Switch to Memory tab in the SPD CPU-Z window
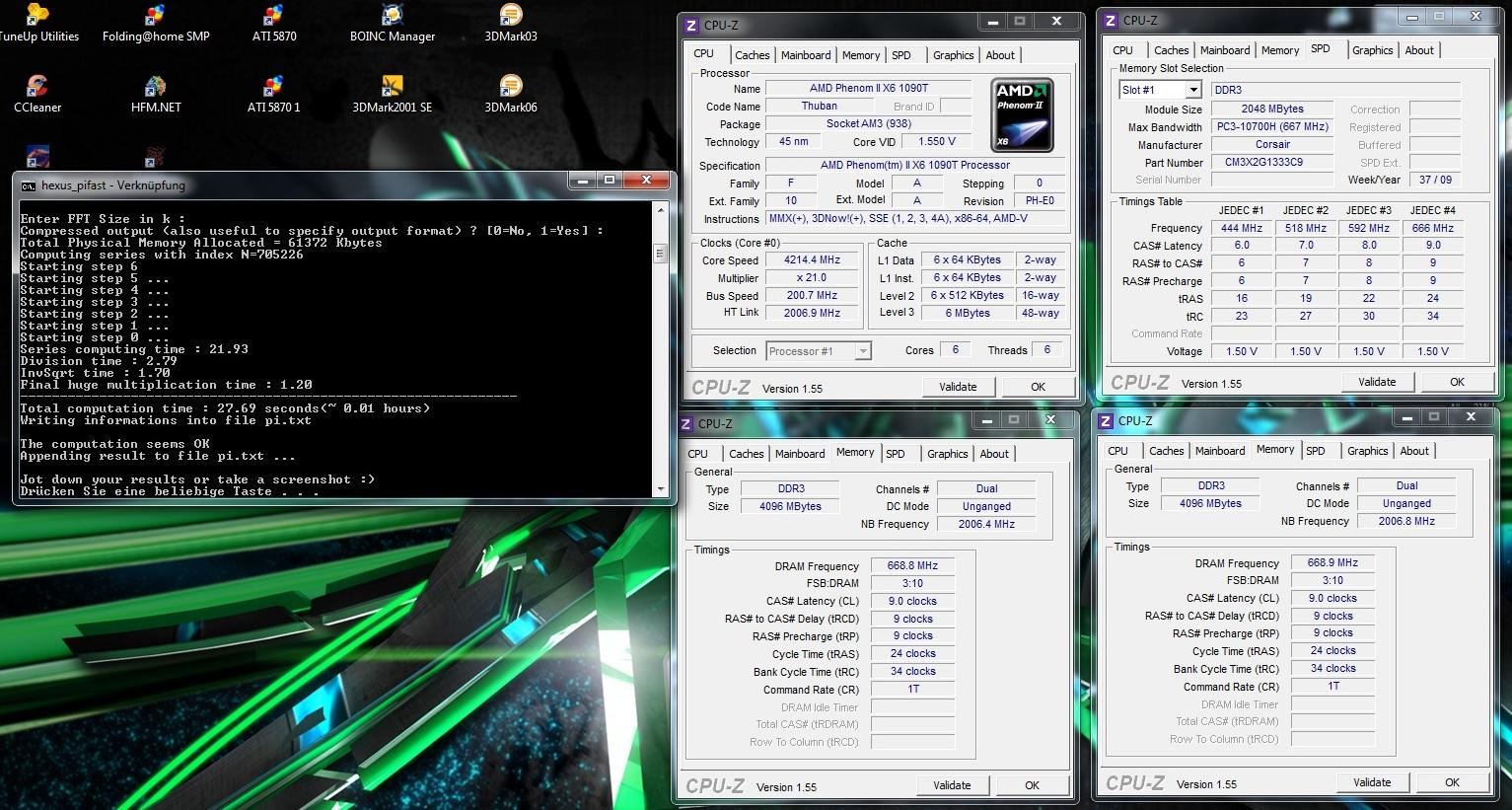This screenshot has height=810, width=1512. pos(1280,50)
